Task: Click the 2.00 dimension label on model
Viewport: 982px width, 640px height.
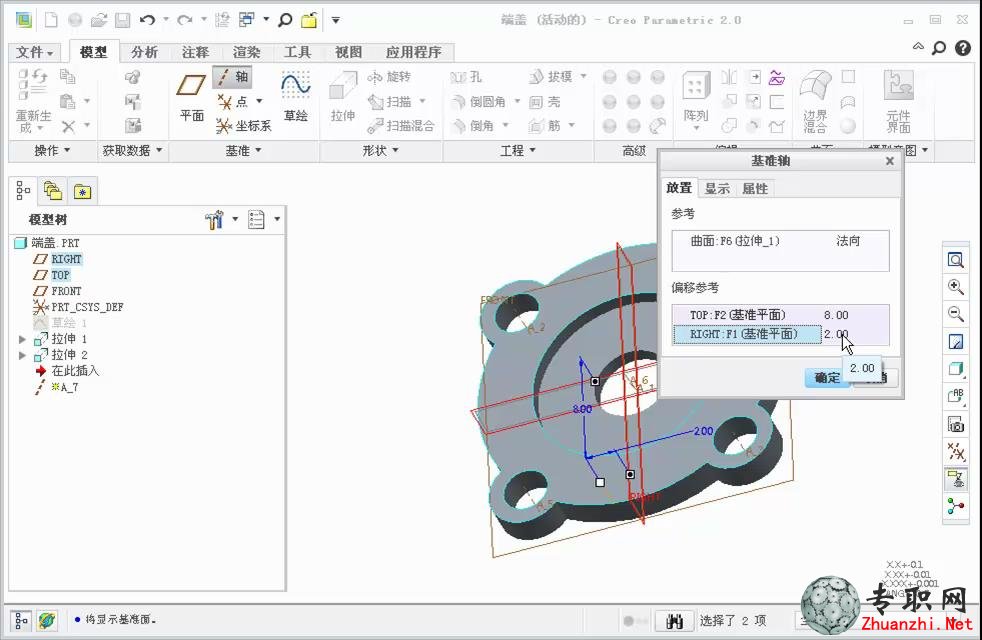Action: (x=703, y=431)
